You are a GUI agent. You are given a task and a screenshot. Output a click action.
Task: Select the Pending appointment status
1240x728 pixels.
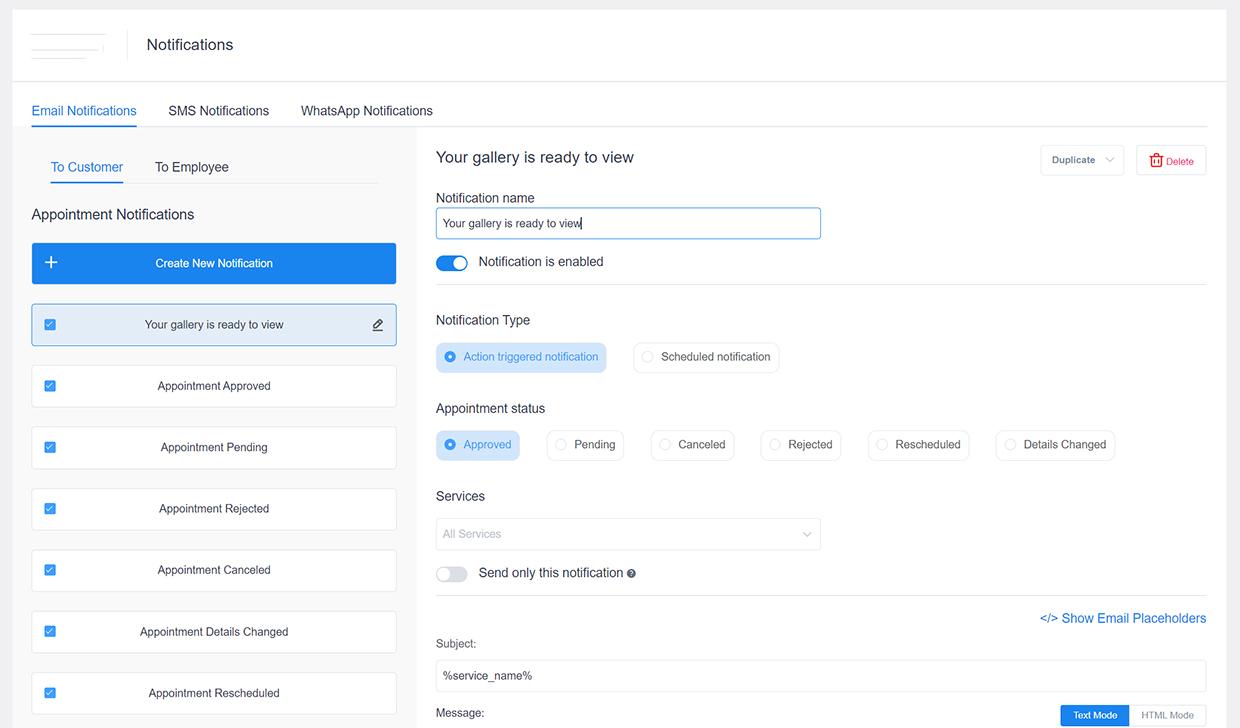(585, 445)
